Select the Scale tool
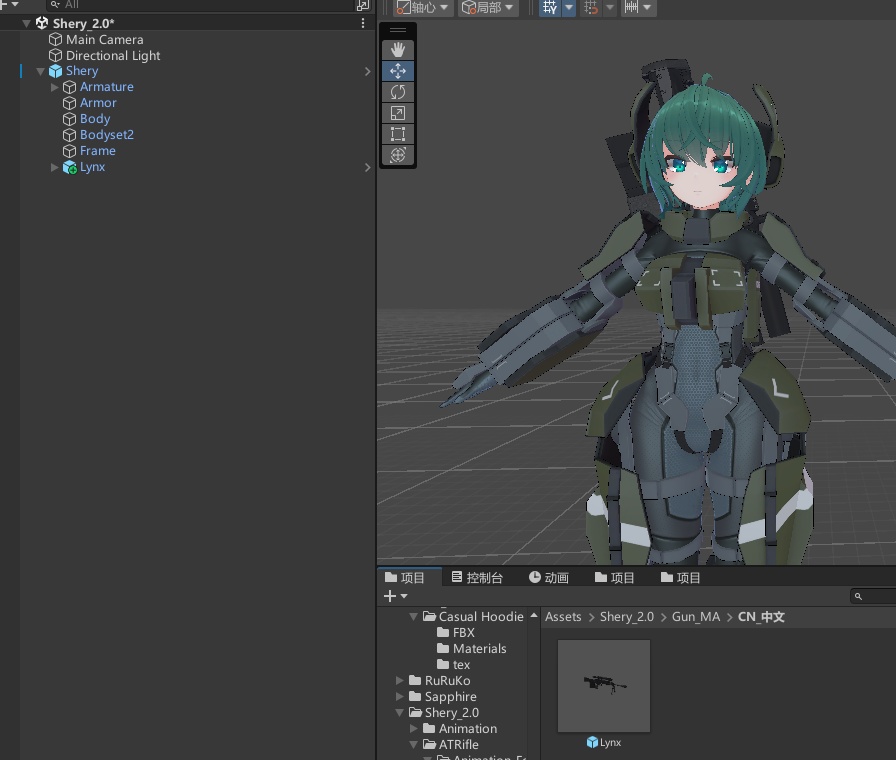 click(398, 113)
